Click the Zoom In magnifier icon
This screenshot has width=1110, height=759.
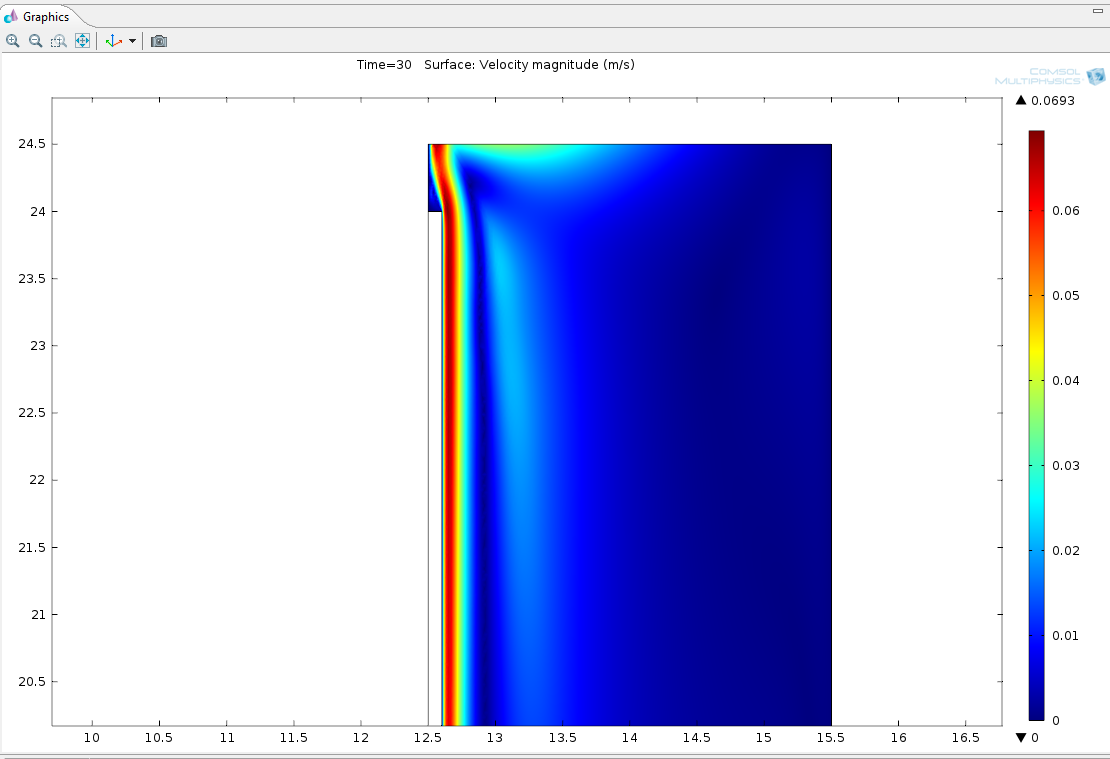coord(12,41)
